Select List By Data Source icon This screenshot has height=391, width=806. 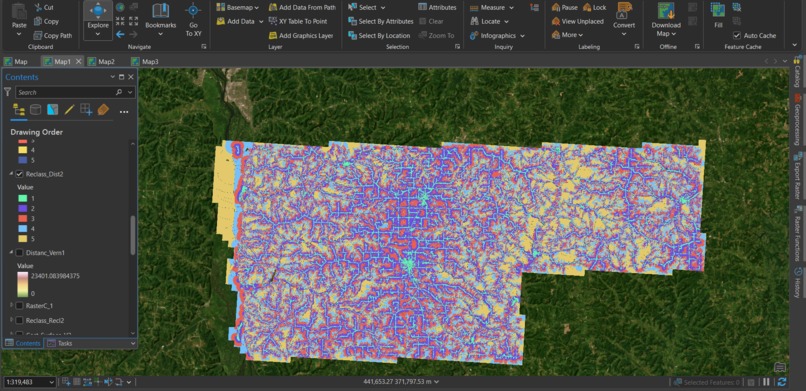[x=35, y=109]
